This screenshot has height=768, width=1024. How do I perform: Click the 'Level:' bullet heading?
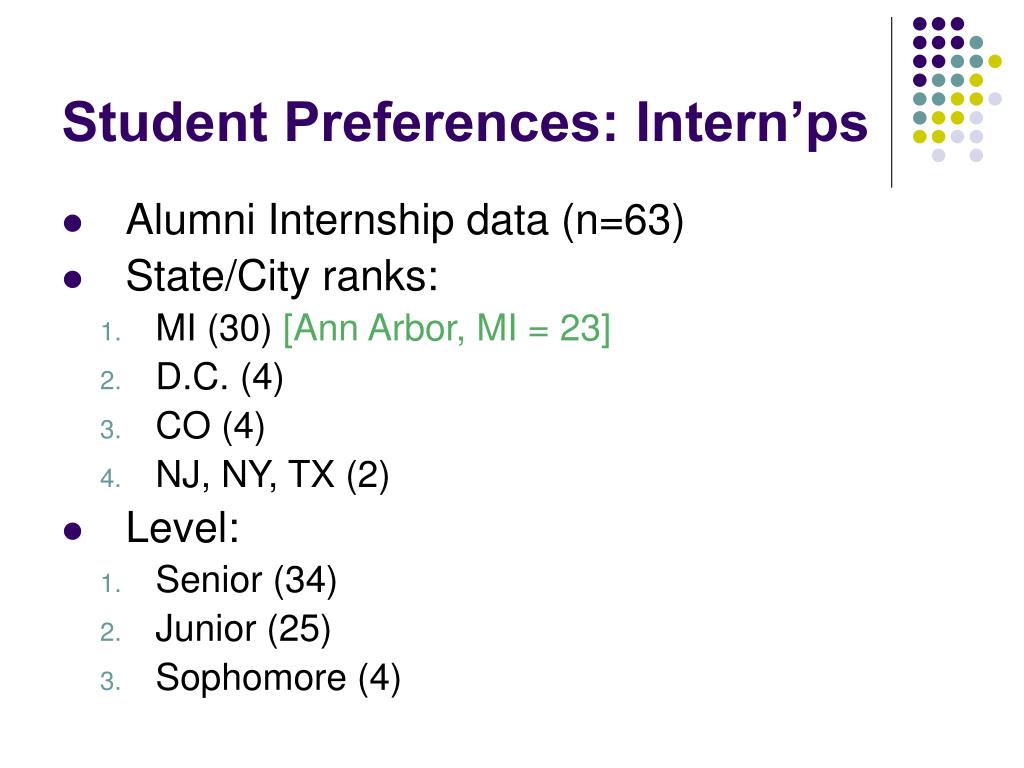coord(182,528)
